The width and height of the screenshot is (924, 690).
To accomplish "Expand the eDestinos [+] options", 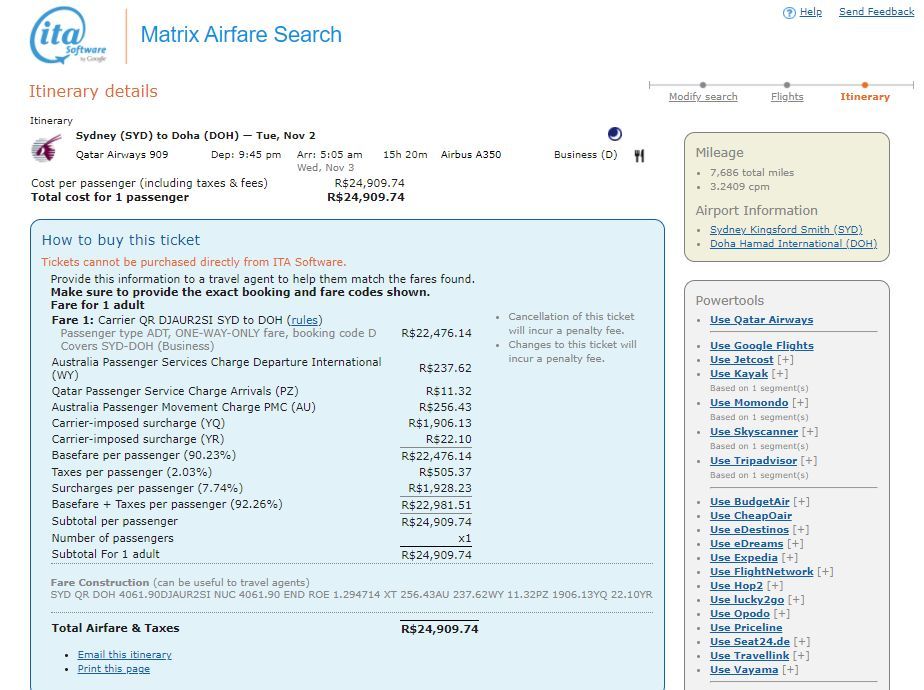I will [801, 530].
